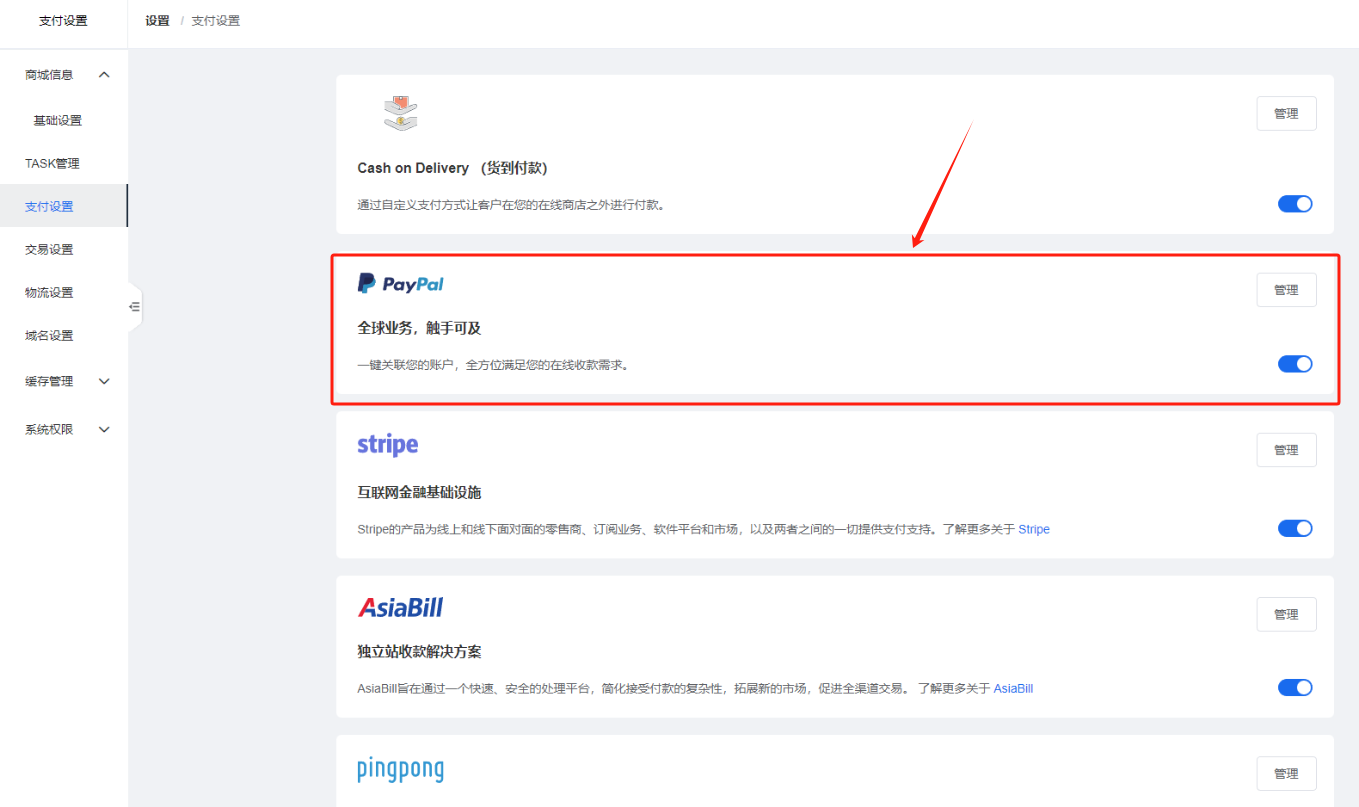
Task: Open the Stripe 管理 button
Action: [x=1286, y=450]
